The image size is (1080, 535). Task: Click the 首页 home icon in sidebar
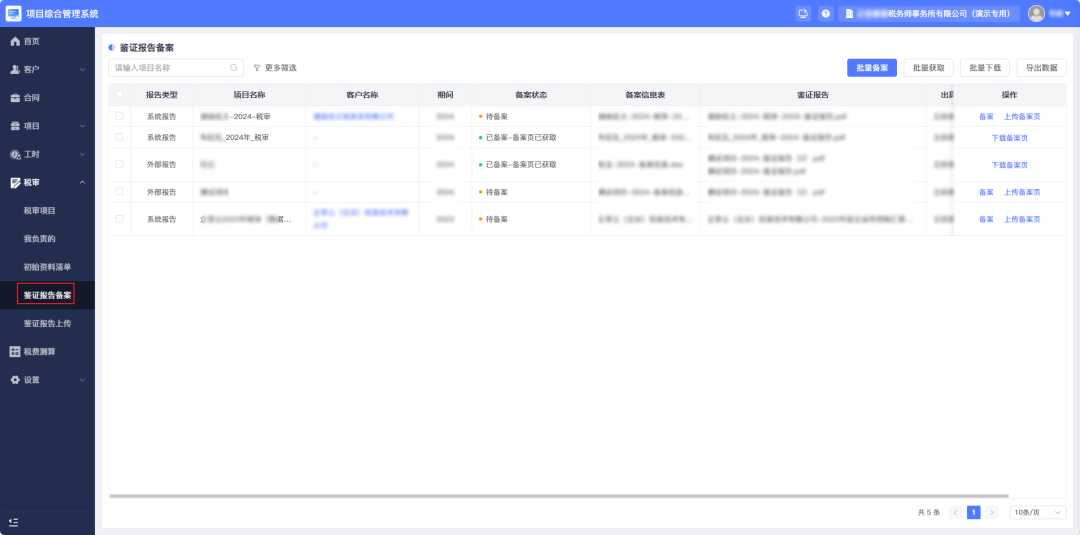tap(14, 41)
